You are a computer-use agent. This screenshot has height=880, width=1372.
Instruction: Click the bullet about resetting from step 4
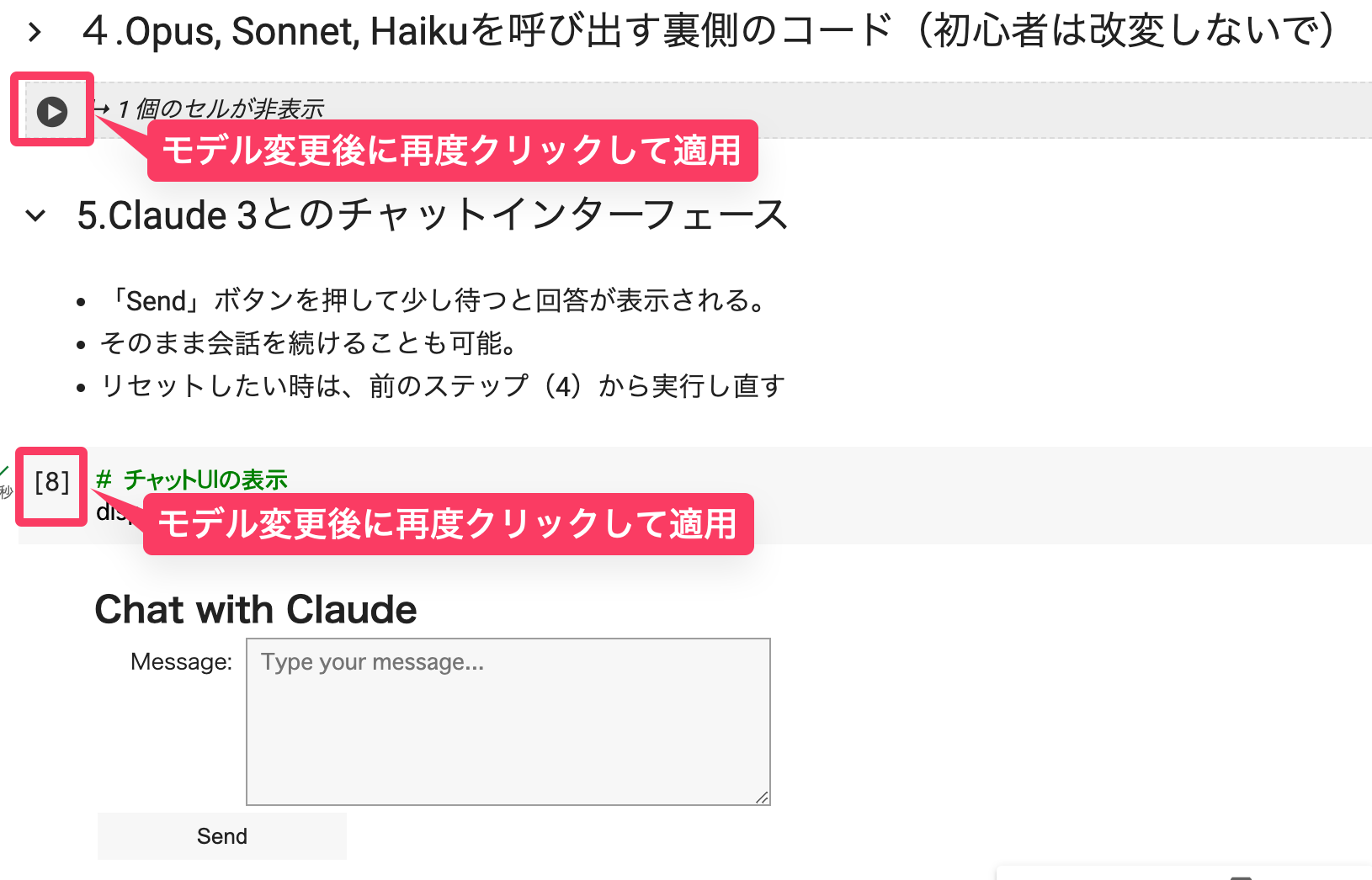443,386
